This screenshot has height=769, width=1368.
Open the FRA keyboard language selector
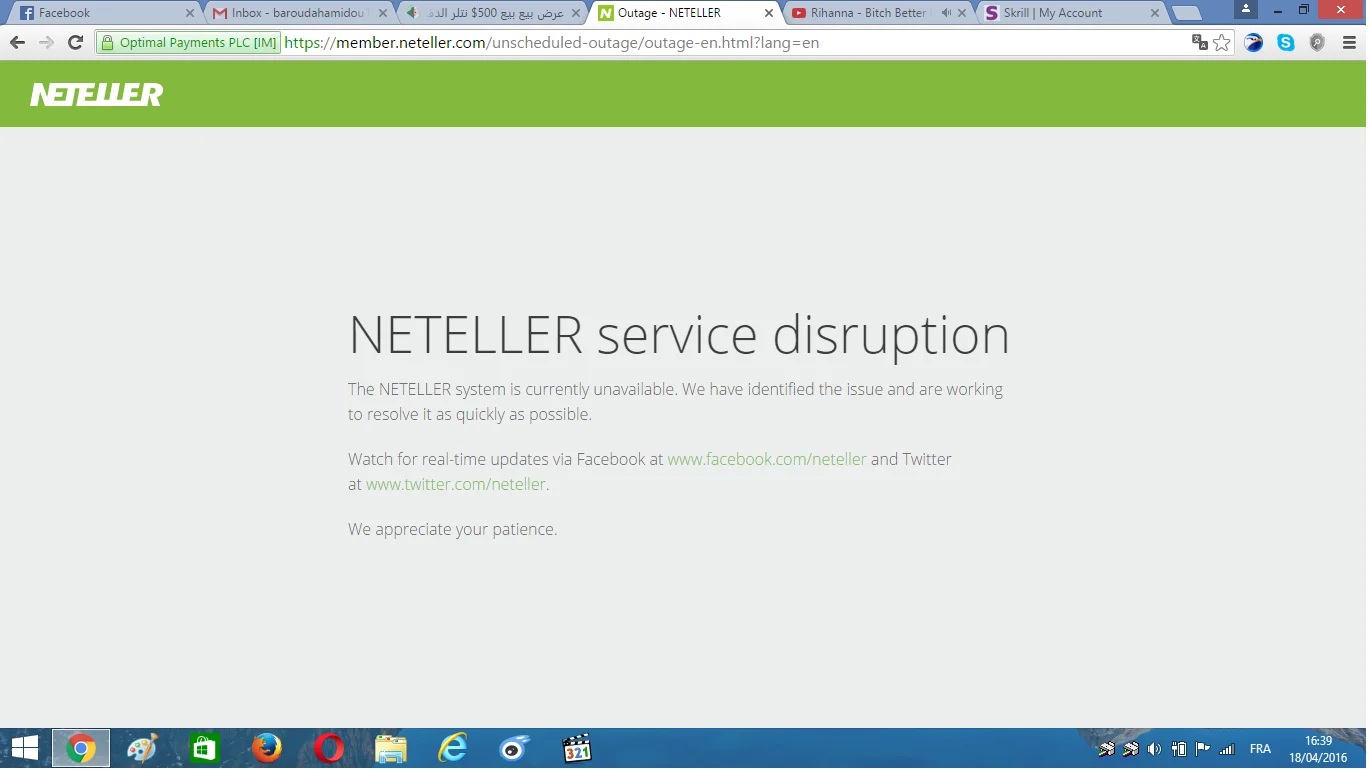[1260, 749]
